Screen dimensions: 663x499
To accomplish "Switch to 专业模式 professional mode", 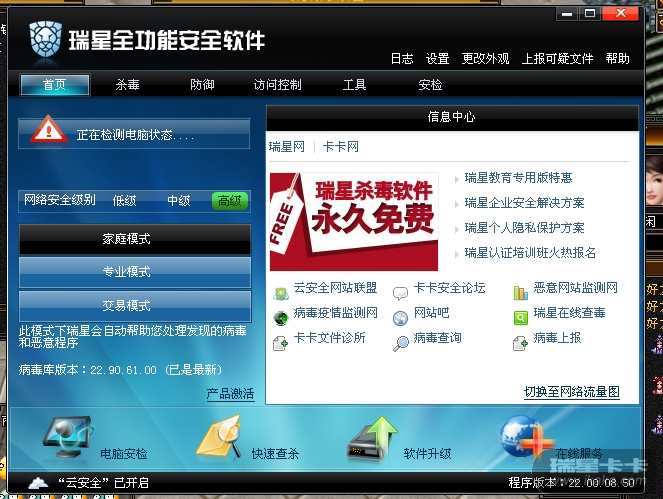I will 135,272.
